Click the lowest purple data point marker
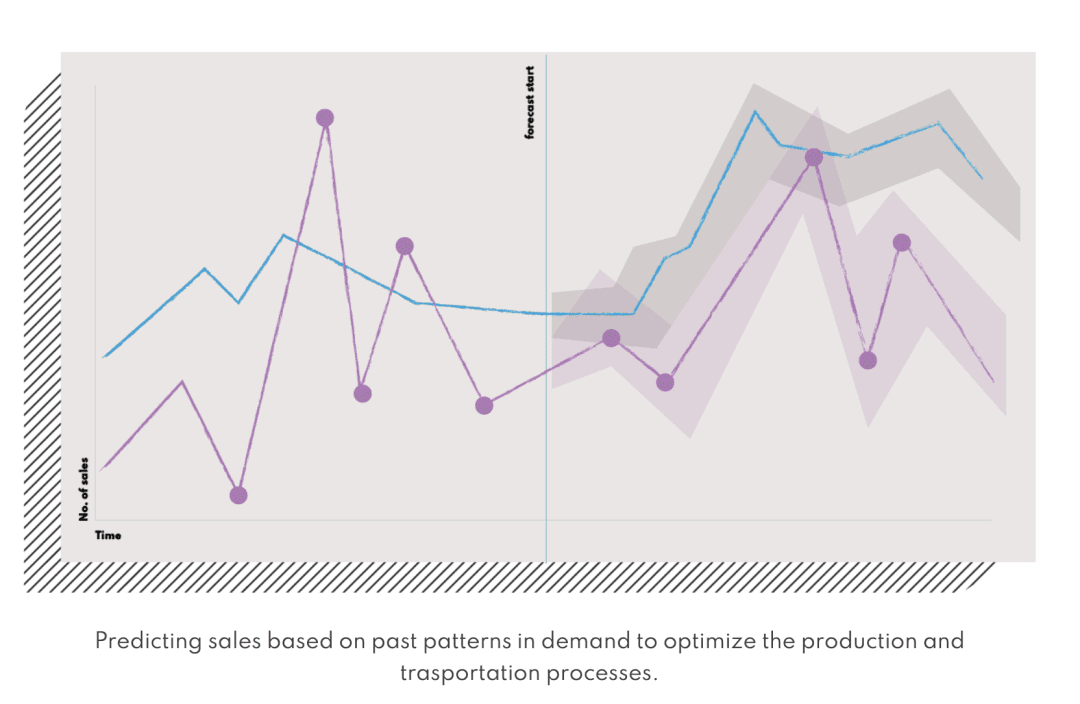Image resolution: width=1080 pixels, height=704 pixels. (238, 495)
